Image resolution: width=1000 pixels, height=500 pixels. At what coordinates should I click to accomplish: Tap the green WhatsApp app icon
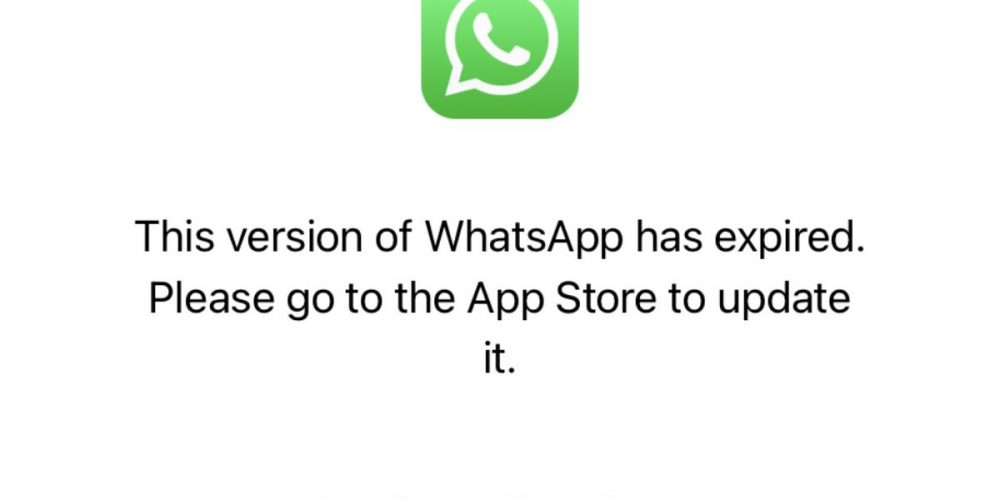(500, 59)
